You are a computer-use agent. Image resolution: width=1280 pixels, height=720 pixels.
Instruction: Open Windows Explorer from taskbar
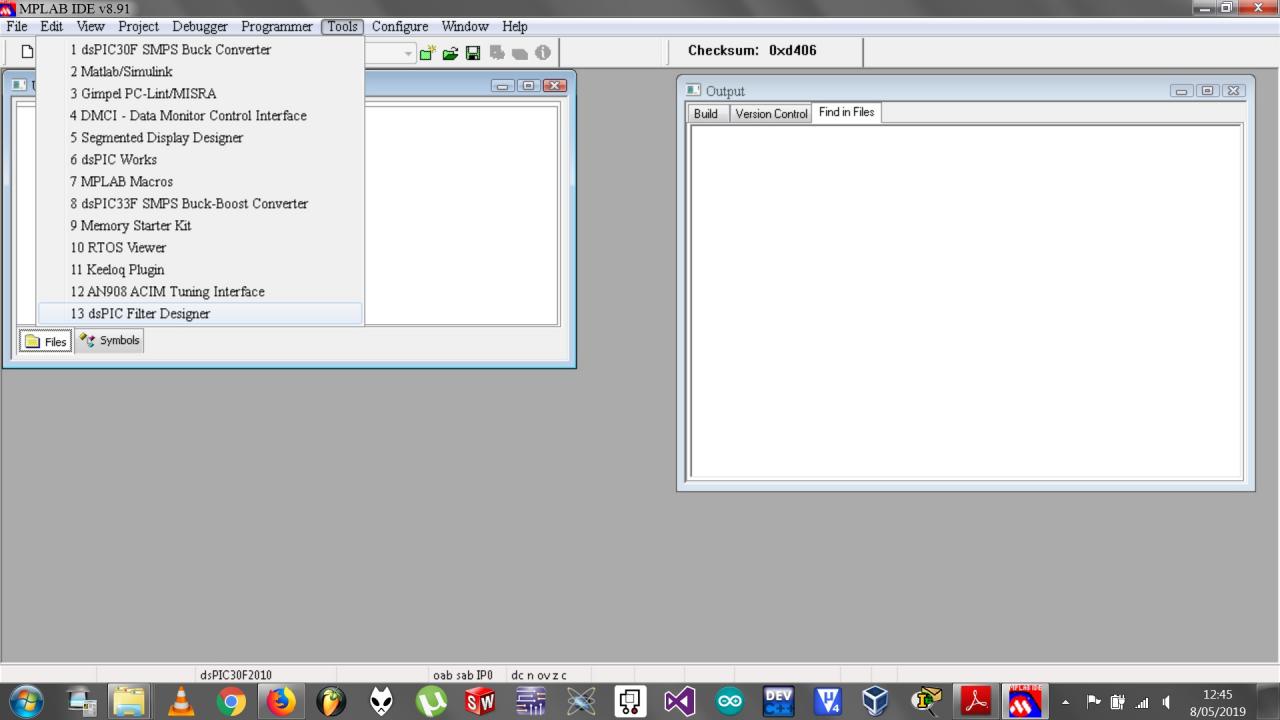pos(127,702)
